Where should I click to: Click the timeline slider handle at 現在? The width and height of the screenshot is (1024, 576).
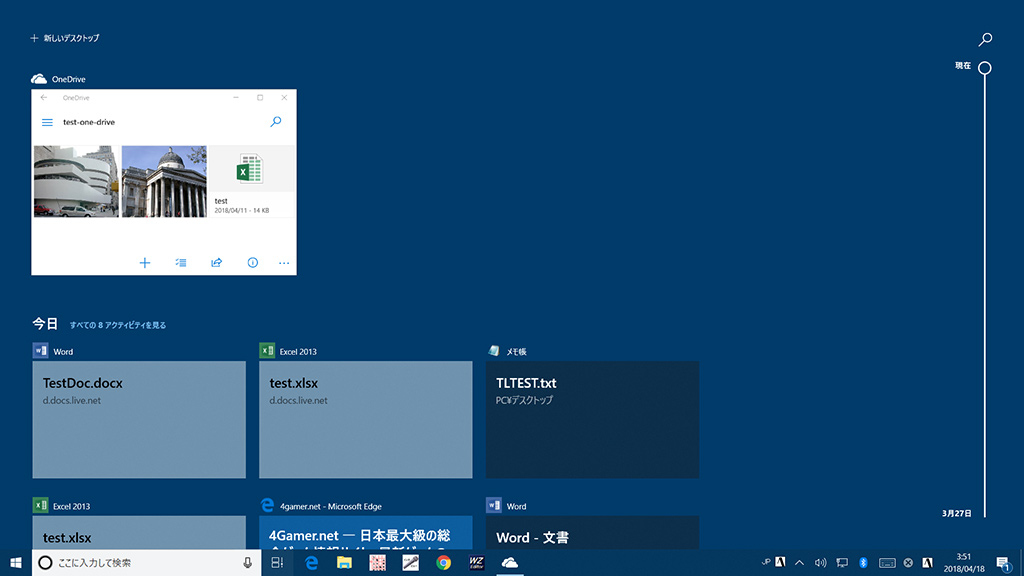tap(985, 68)
